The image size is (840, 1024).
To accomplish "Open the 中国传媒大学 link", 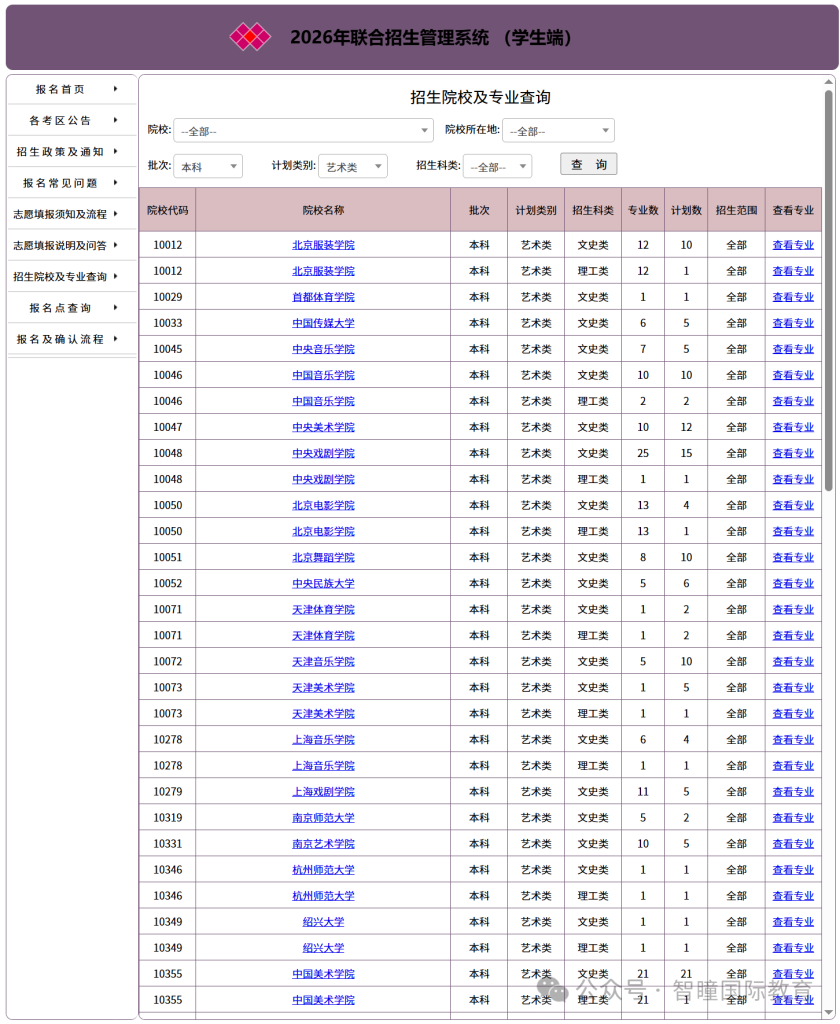I will [x=323, y=323].
